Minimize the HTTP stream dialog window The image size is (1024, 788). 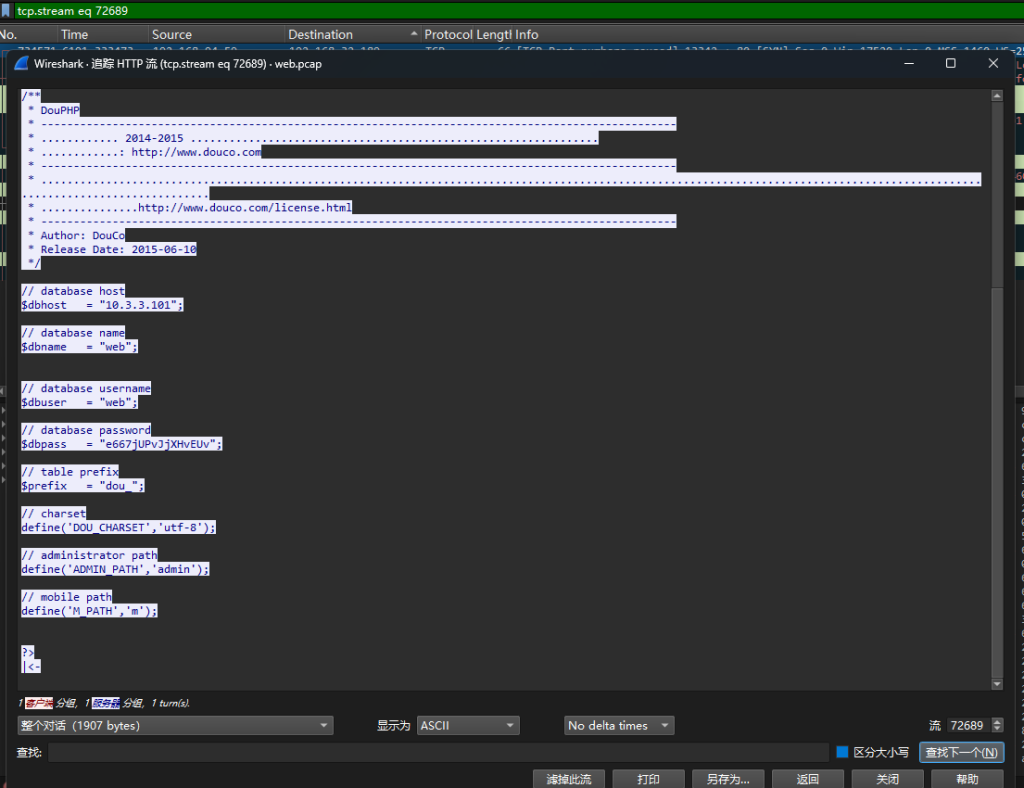click(908, 63)
